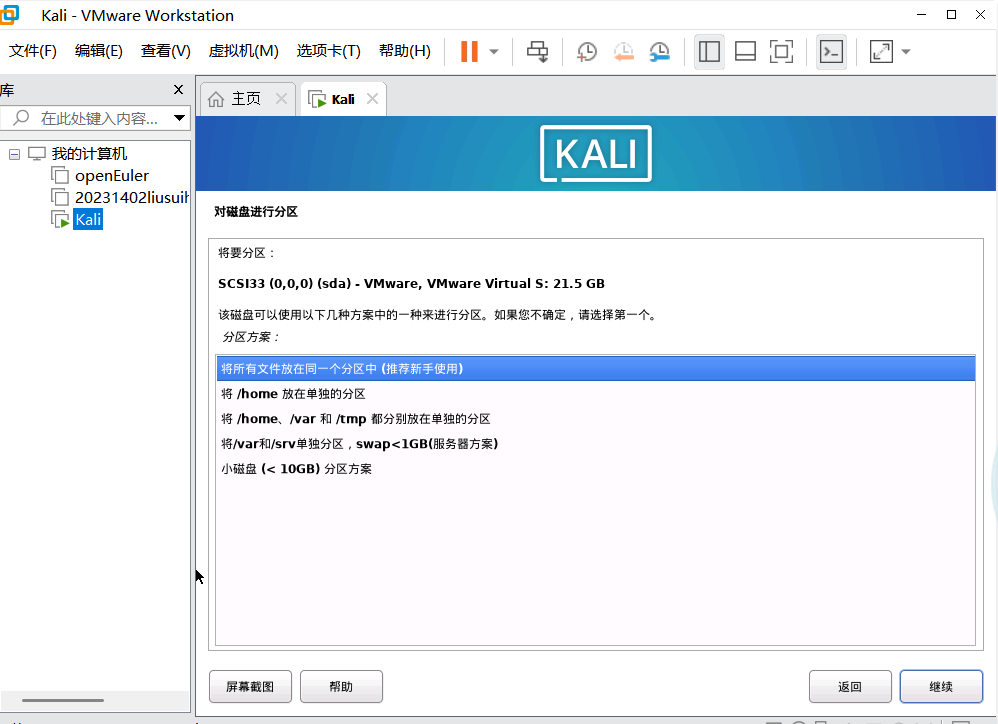Close the library panel
The height and width of the screenshot is (724, 998).
click(179, 90)
